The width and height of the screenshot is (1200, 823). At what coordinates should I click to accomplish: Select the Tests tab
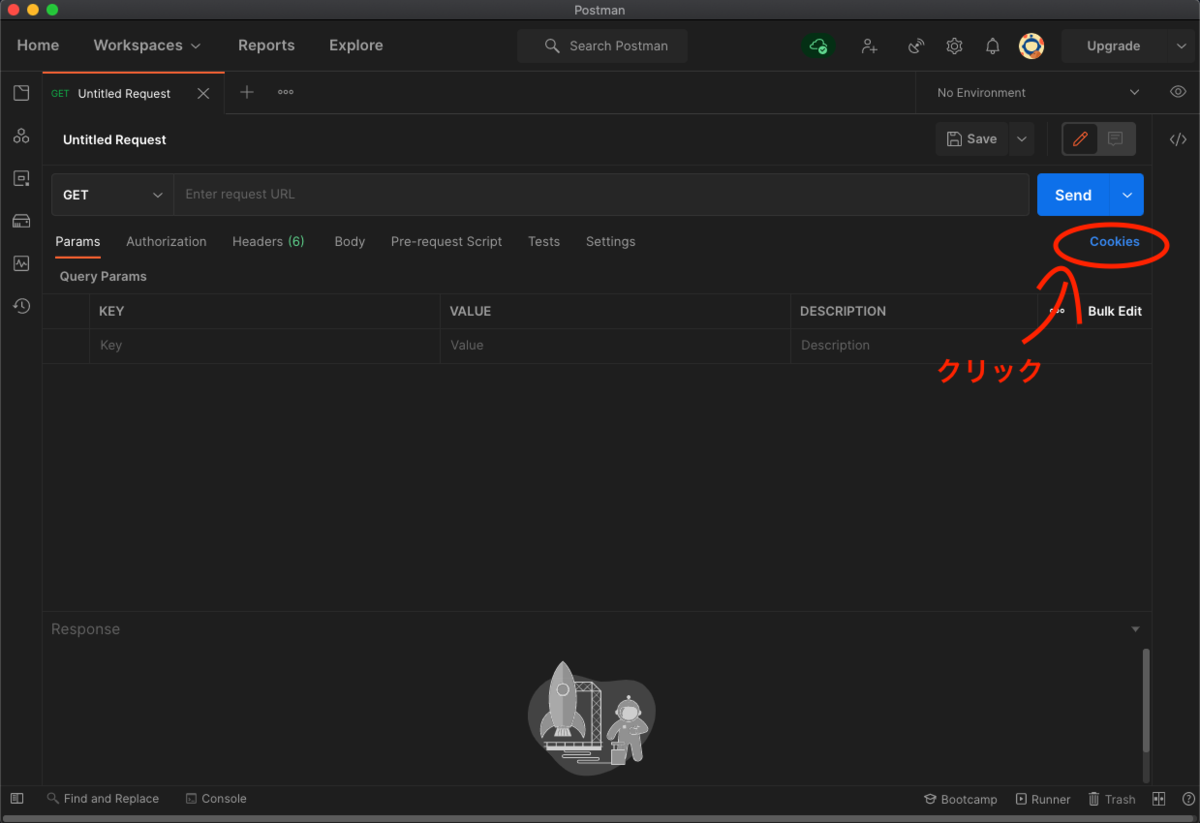(x=544, y=242)
